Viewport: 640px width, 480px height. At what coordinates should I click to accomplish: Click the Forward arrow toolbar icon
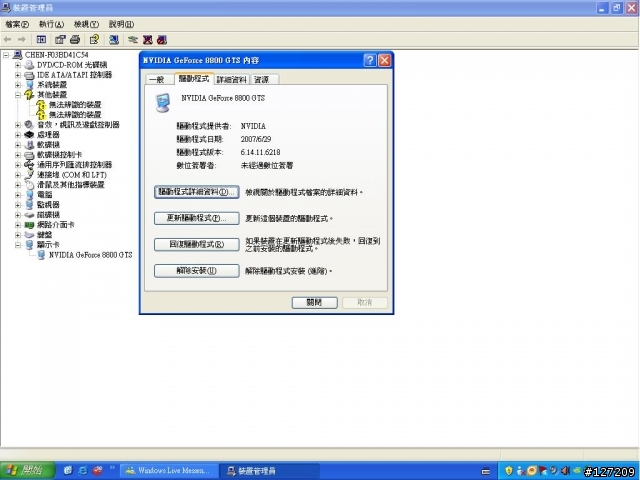tap(22, 40)
